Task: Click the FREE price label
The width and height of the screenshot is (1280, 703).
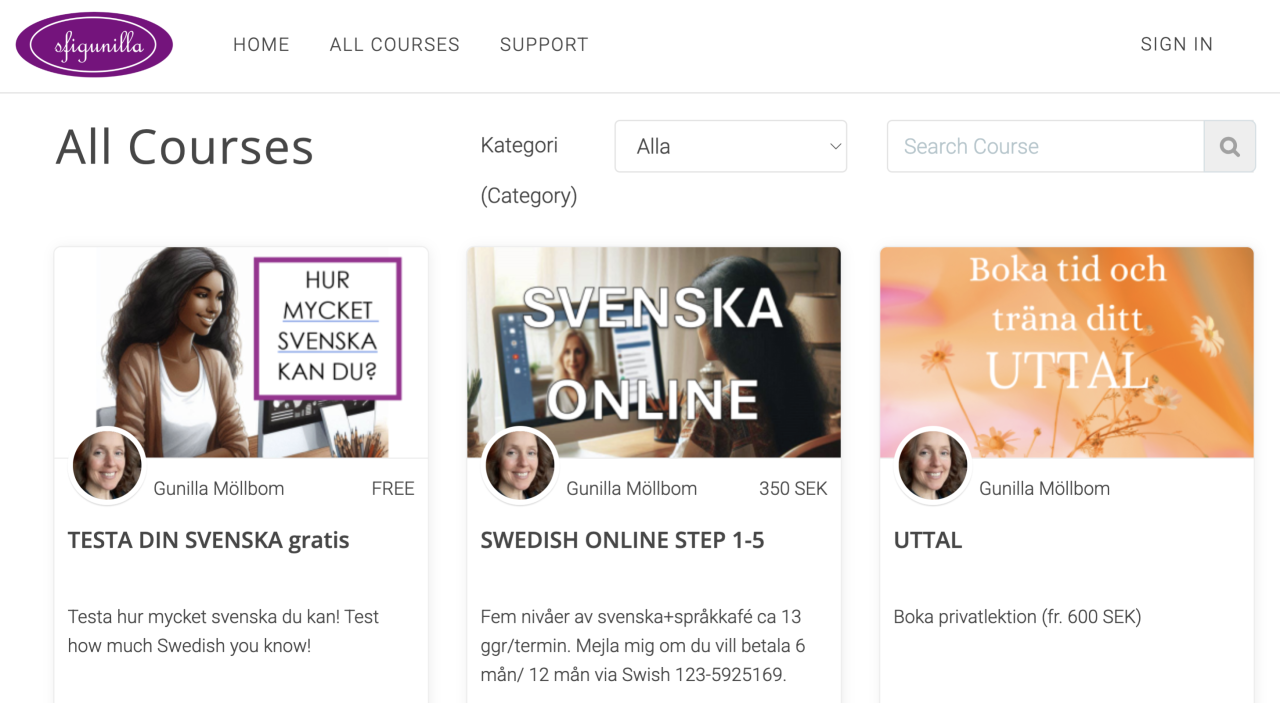Action: (x=393, y=489)
